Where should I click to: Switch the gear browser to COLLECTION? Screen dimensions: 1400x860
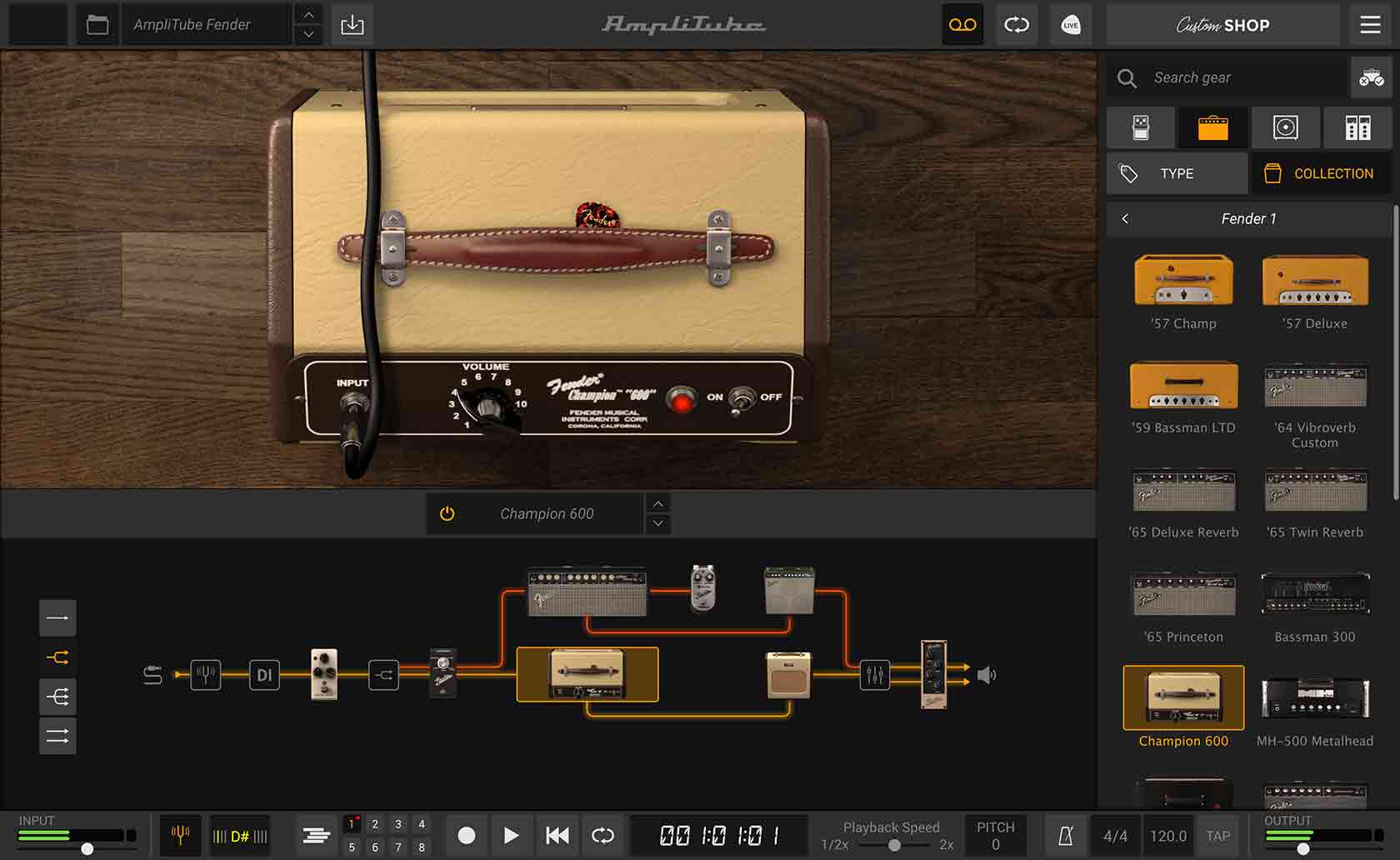1321,173
